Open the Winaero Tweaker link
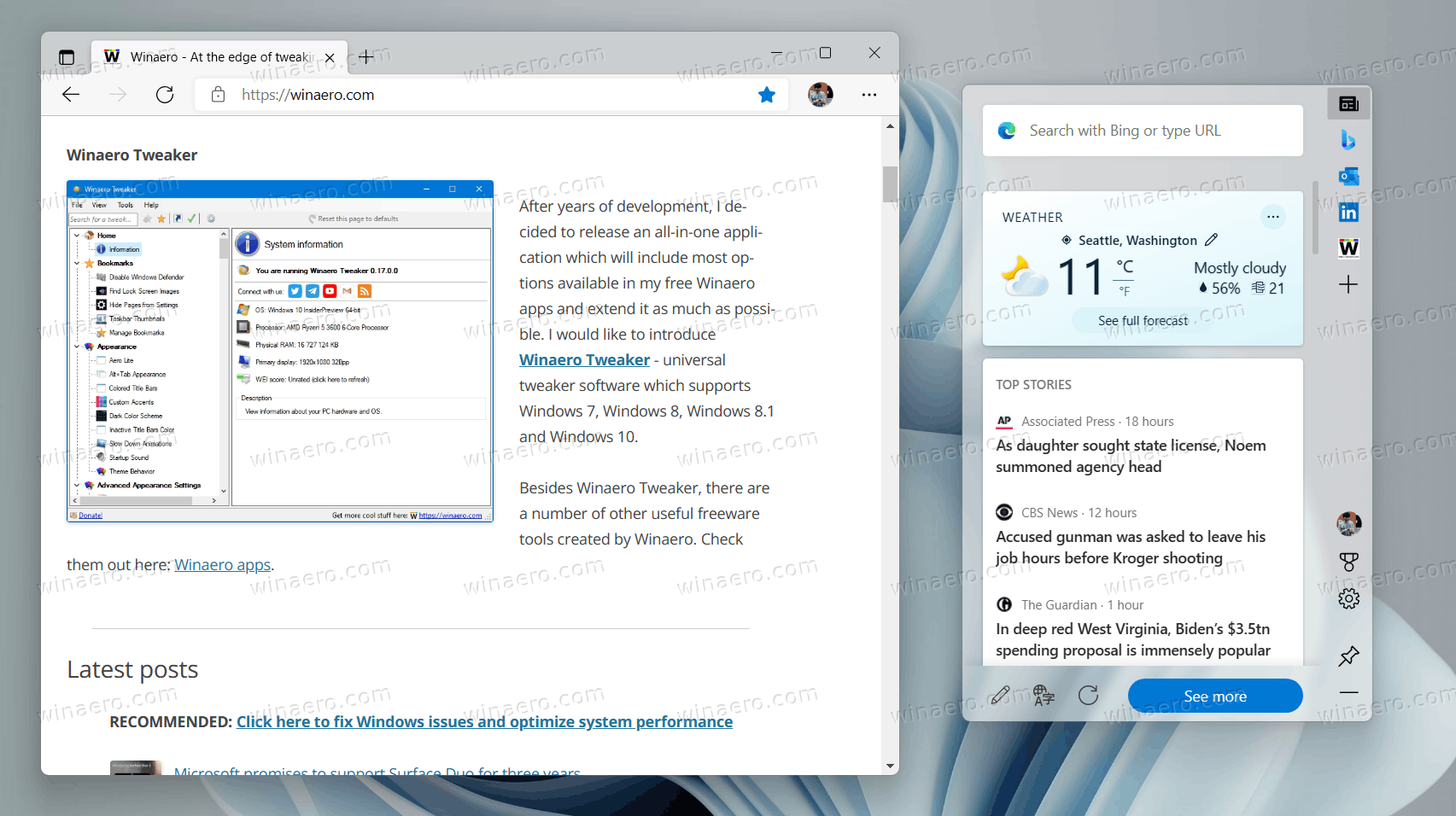The height and width of the screenshot is (816, 1456). [x=585, y=360]
